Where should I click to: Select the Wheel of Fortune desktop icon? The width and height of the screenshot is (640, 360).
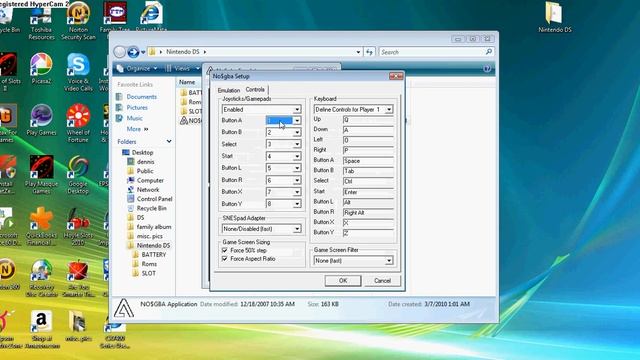[x=78, y=123]
